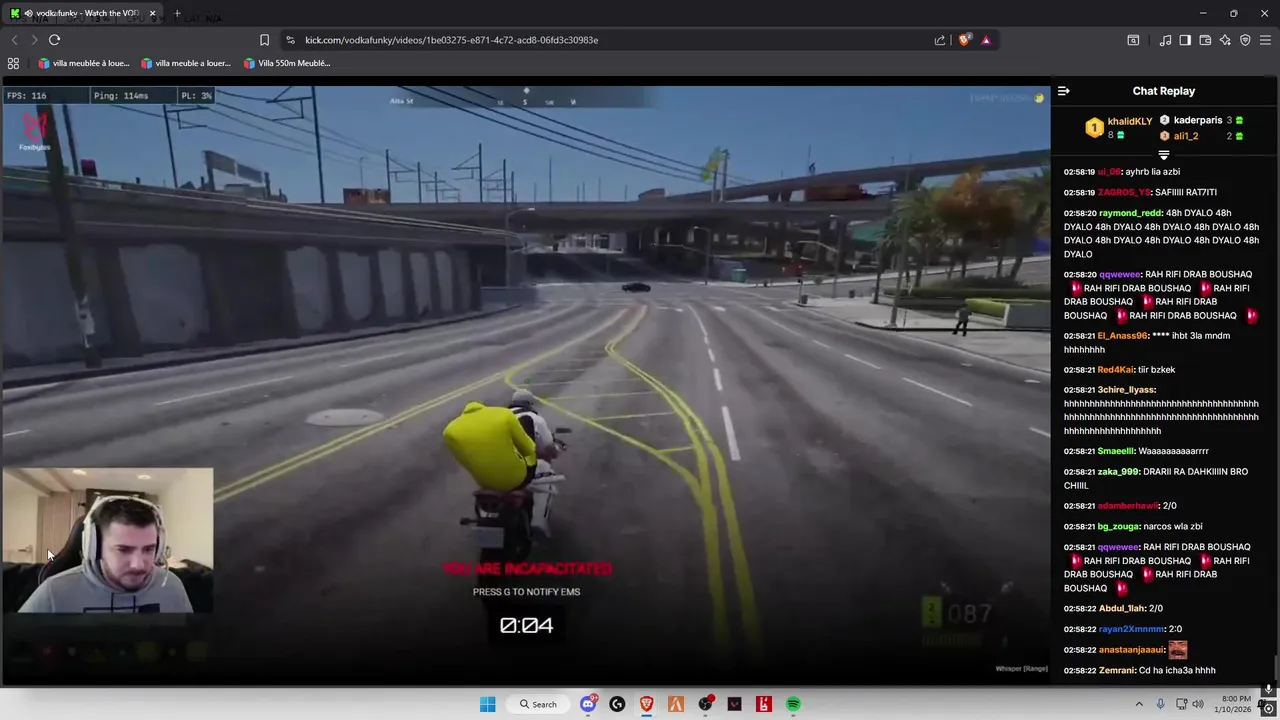Open Brave browser taskbar icon
Viewport: 1280px width, 720px height.
[646, 704]
